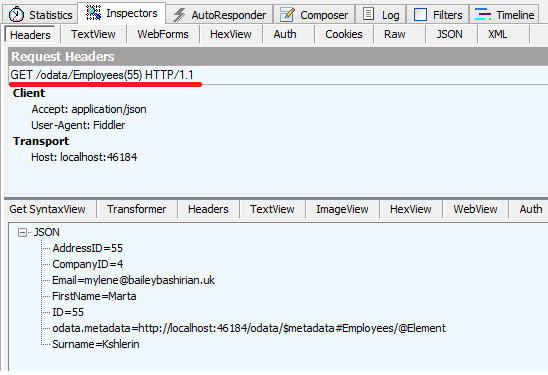Viewport: 548px width, 375px height.
Task: Collapse the JSON root tree node
Action: tap(22, 232)
